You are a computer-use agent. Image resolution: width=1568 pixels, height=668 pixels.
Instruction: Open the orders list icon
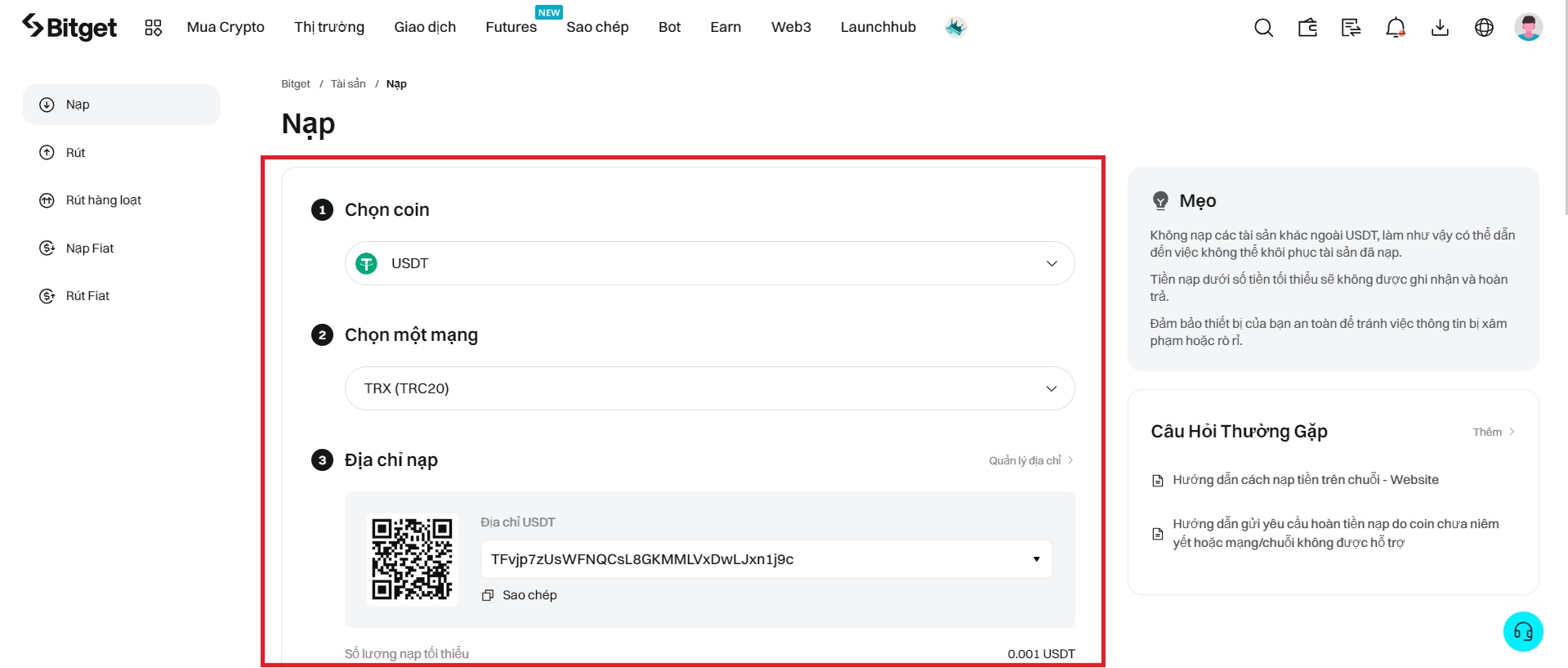coord(1351,28)
